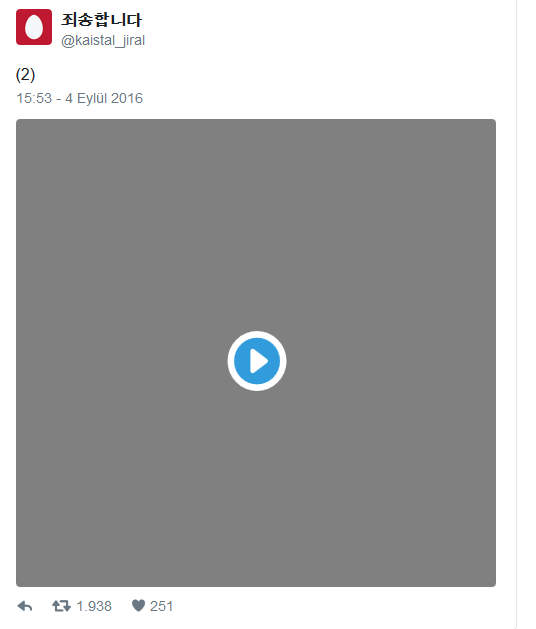This screenshot has width=536, height=629.
Task: Play the embedded tweet video
Action: point(257,361)
